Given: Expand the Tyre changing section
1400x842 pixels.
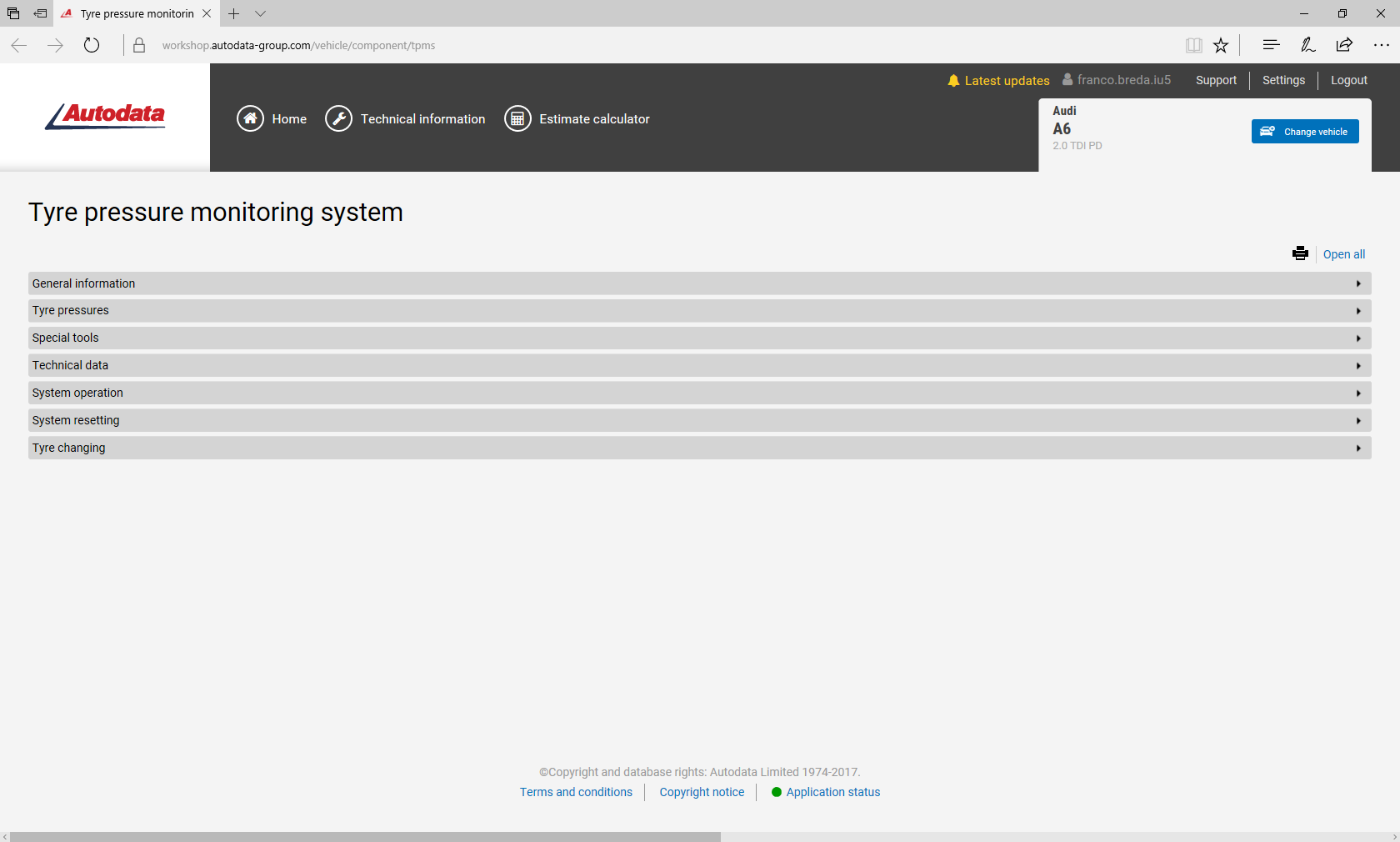Looking at the screenshot, I should (x=699, y=449).
